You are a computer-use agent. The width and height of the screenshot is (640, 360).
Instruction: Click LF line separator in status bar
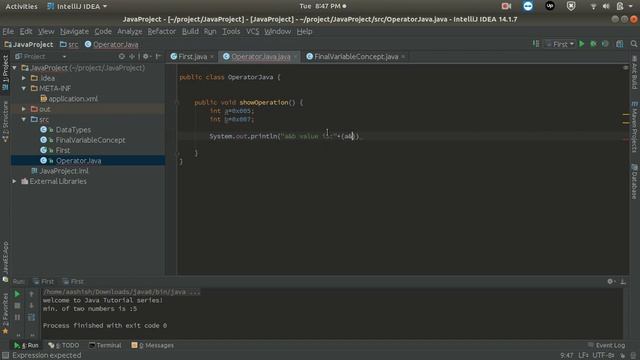point(583,356)
